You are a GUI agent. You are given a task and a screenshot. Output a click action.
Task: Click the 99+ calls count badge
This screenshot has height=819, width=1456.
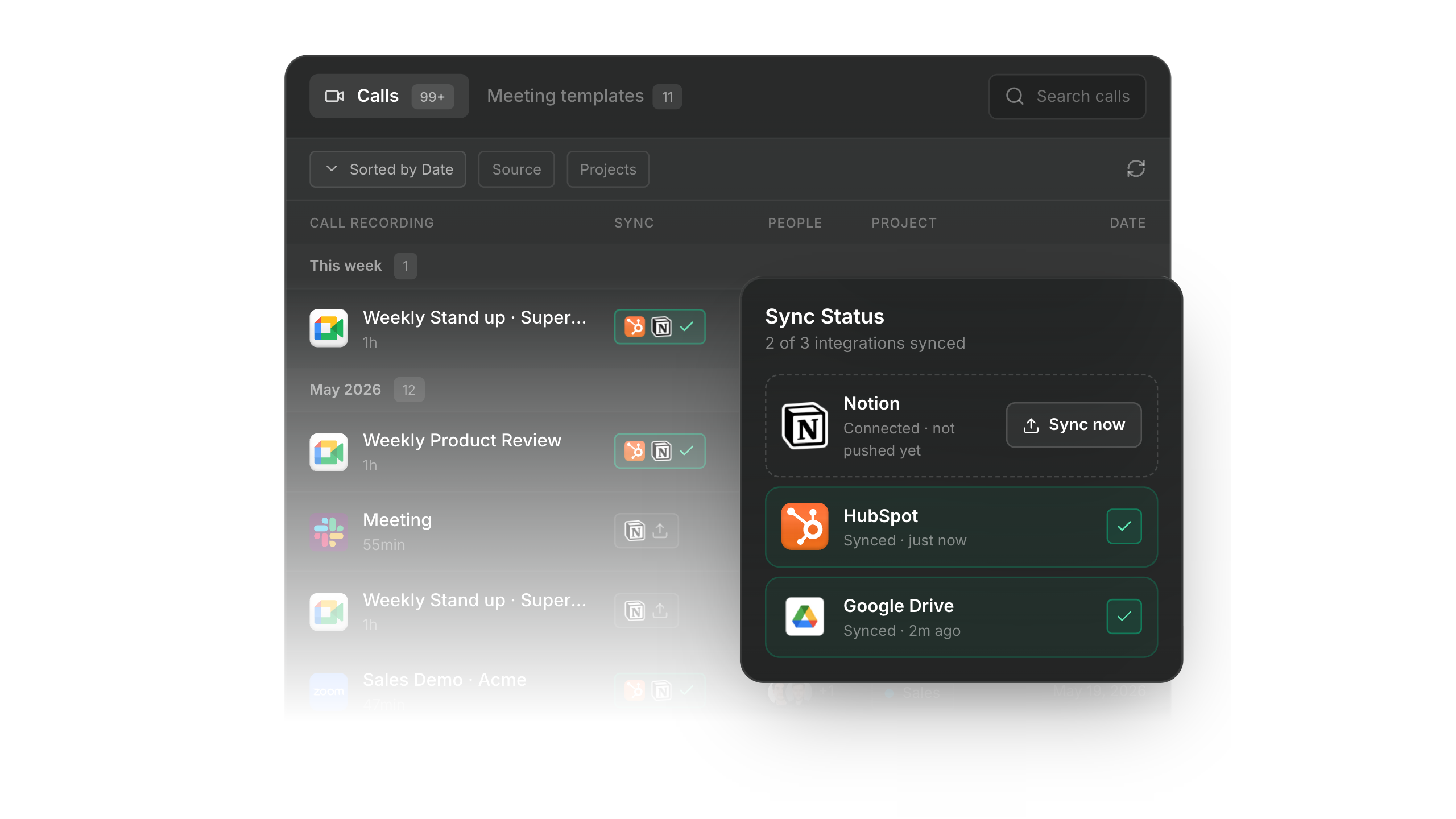[432, 97]
